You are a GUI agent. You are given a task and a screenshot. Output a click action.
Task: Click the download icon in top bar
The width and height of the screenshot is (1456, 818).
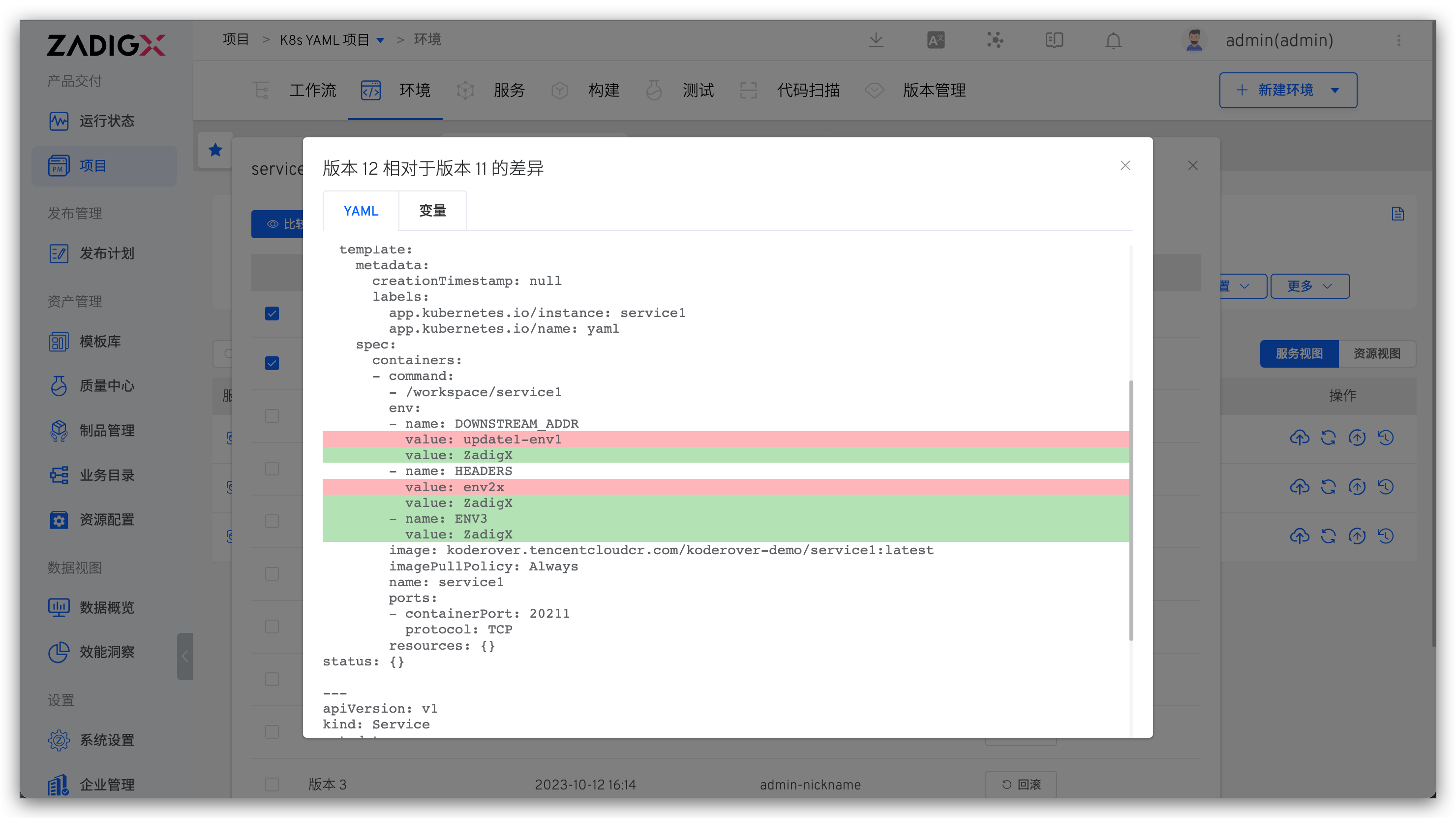(x=876, y=40)
